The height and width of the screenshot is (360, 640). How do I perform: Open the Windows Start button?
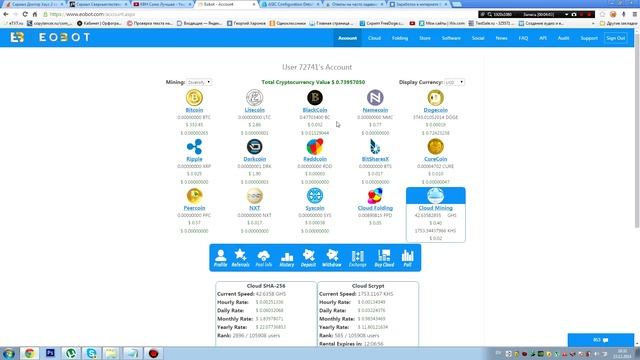point(9,353)
